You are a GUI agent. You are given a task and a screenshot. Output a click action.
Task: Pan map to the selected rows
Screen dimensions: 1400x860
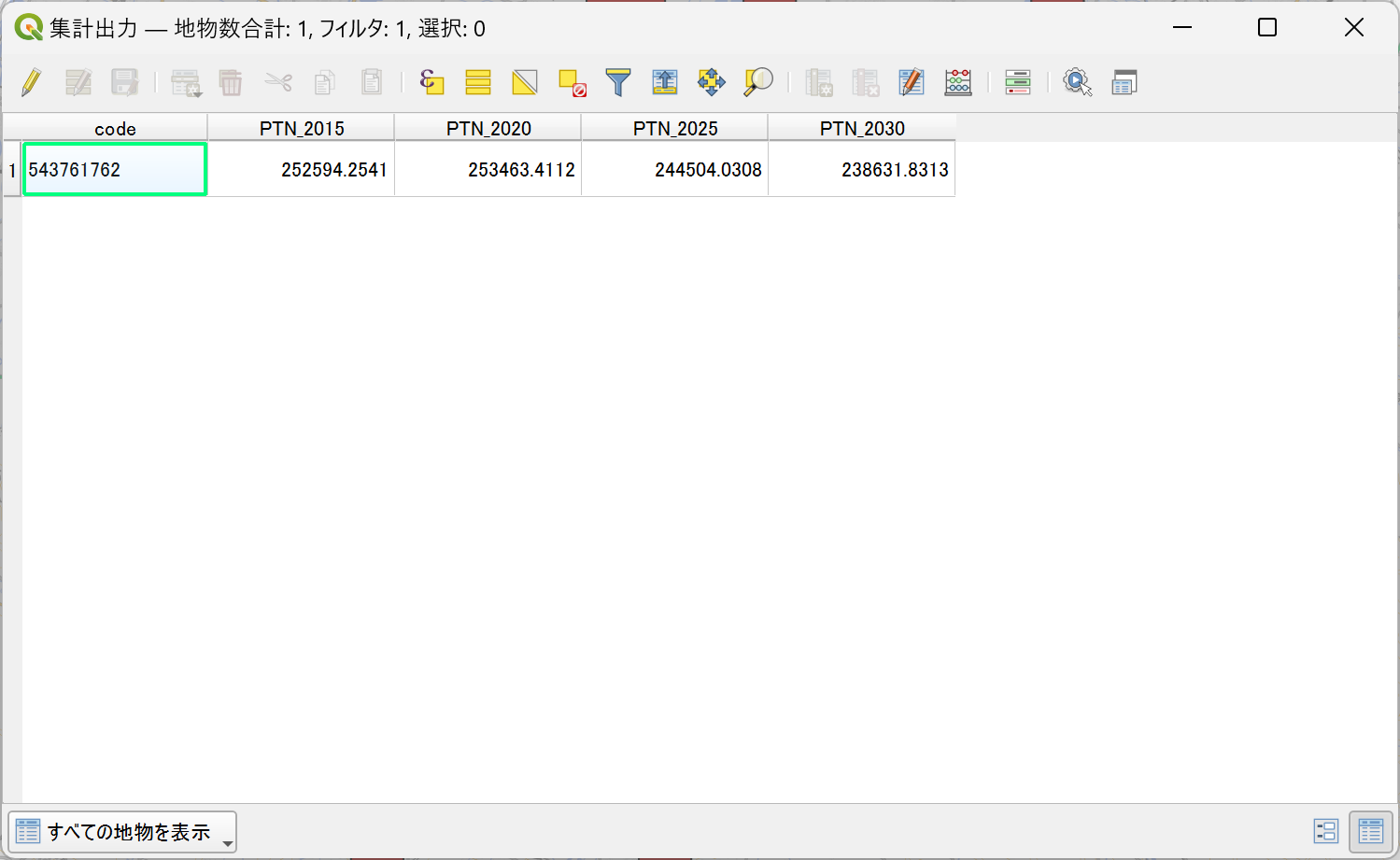click(x=712, y=82)
